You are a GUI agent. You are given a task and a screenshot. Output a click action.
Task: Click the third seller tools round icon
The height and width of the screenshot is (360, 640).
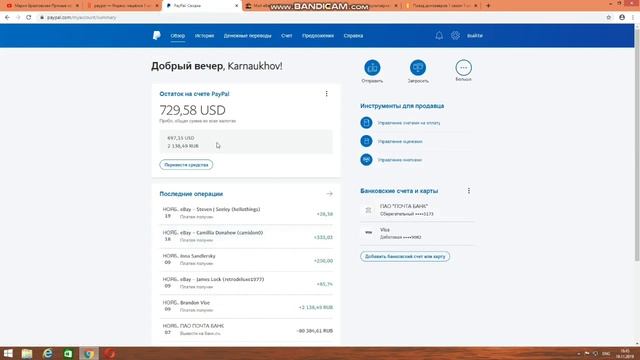tap(366, 160)
